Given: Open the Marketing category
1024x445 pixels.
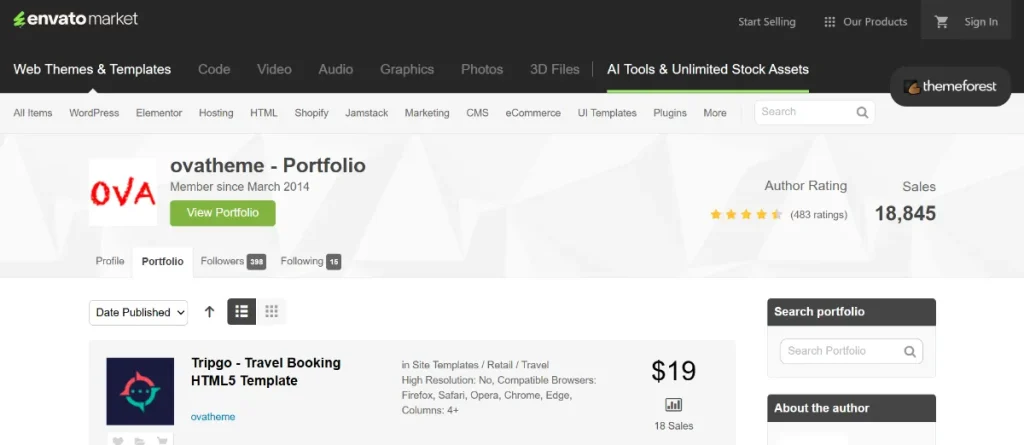Looking at the screenshot, I should 427,112.
